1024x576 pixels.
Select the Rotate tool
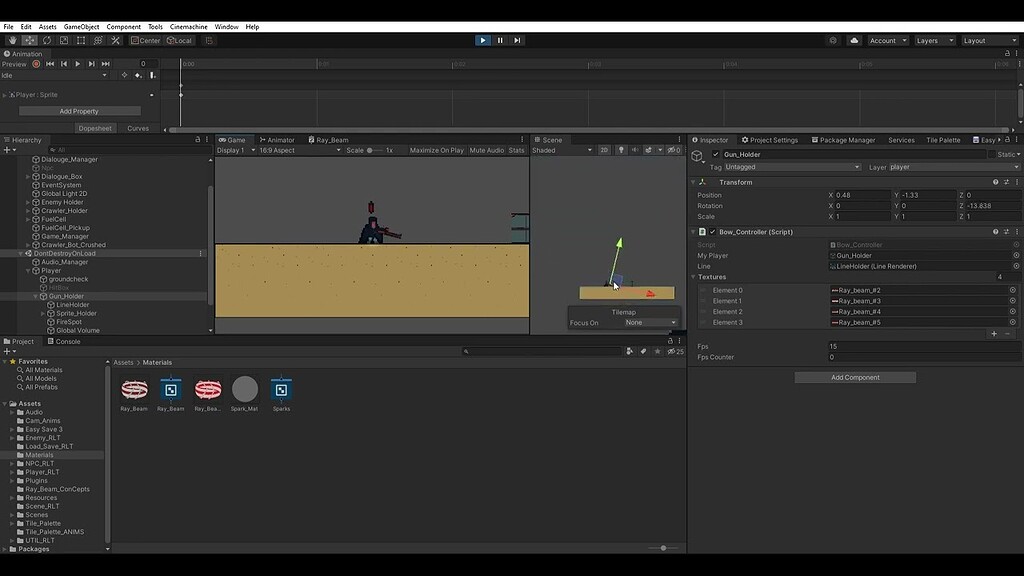tap(46, 40)
